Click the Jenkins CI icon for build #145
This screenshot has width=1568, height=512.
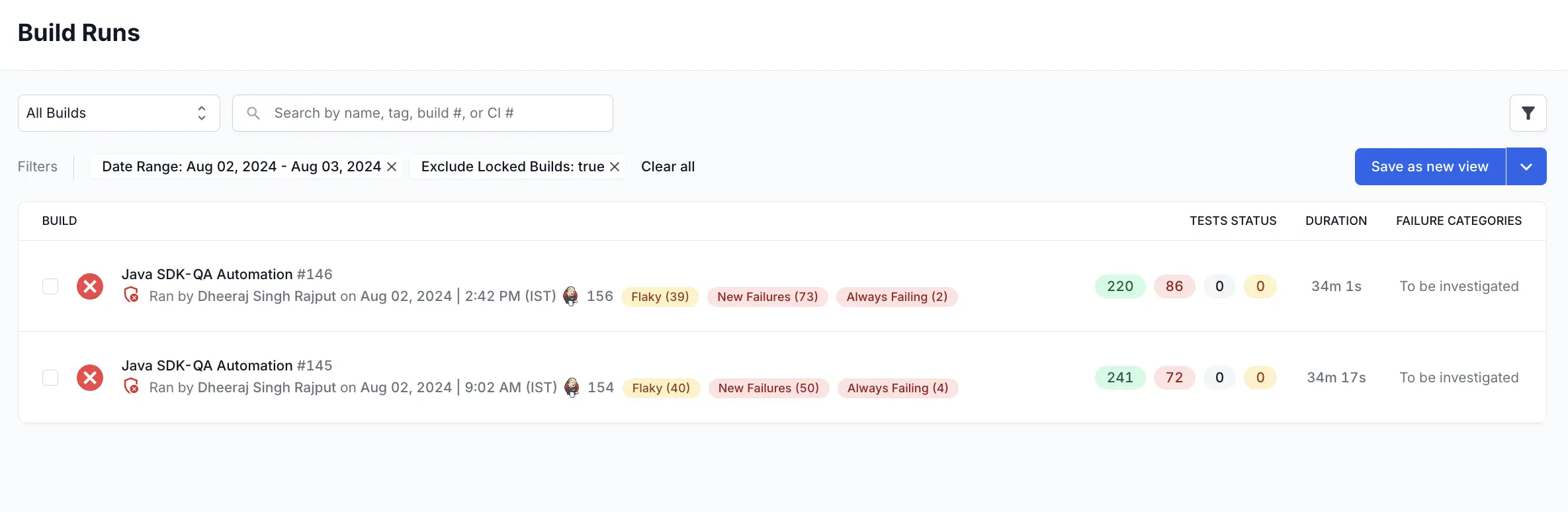click(x=572, y=387)
